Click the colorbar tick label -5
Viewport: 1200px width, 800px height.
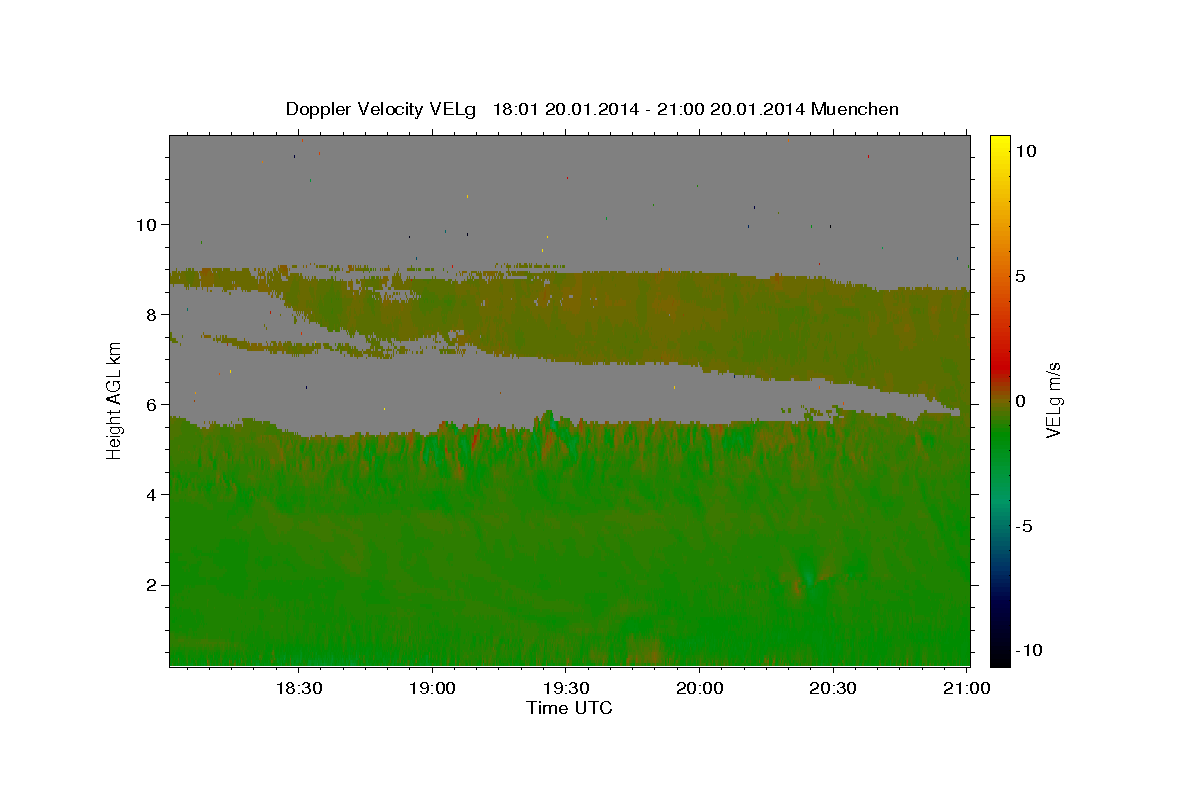click(x=1025, y=526)
